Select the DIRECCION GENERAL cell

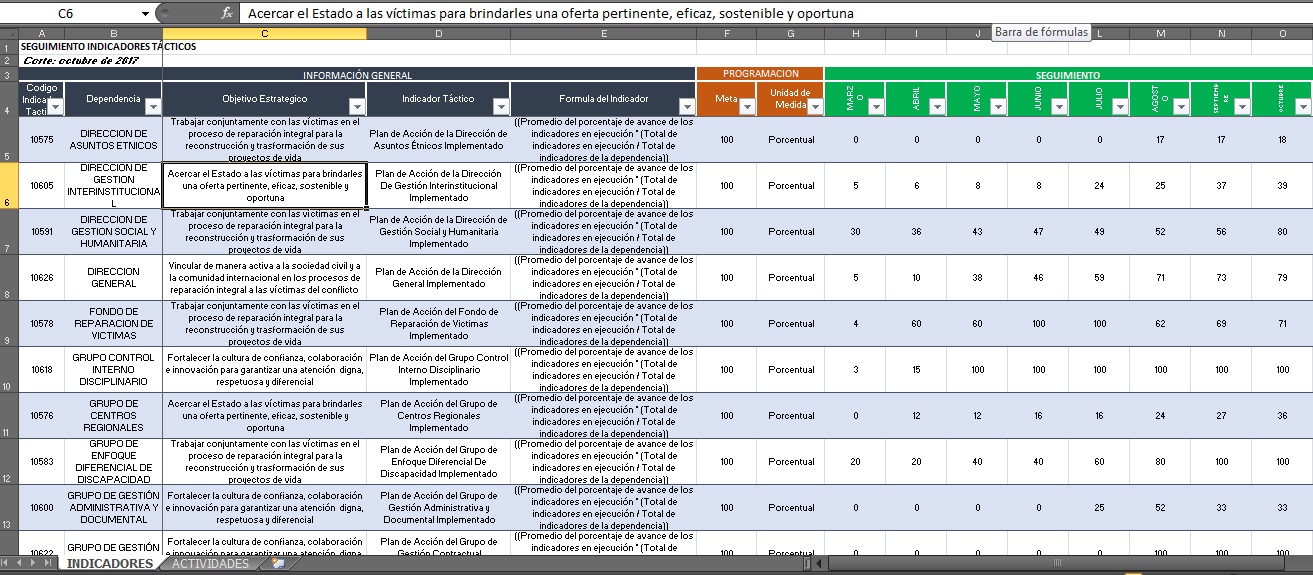(113, 277)
